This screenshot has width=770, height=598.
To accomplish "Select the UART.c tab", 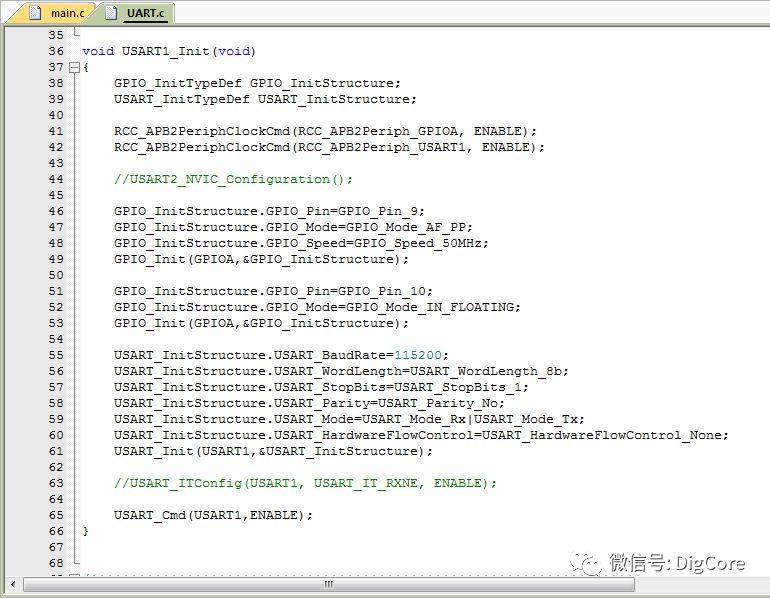I will click(136, 13).
